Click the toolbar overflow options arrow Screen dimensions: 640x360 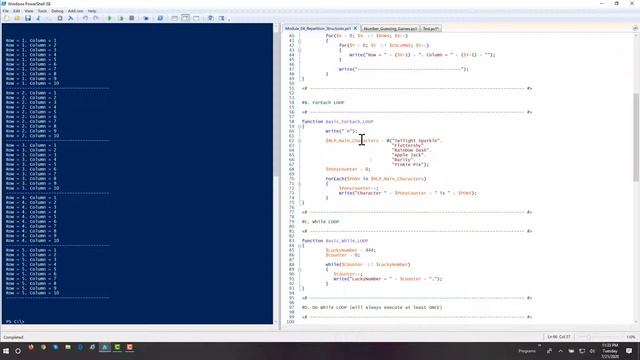coord(229,19)
